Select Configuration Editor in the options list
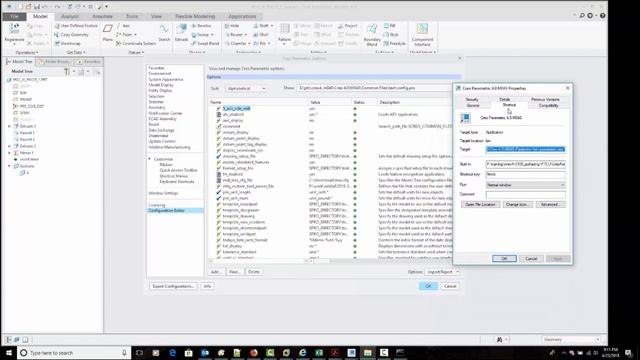This screenshot has height=360, width=640. click(175, 211)
